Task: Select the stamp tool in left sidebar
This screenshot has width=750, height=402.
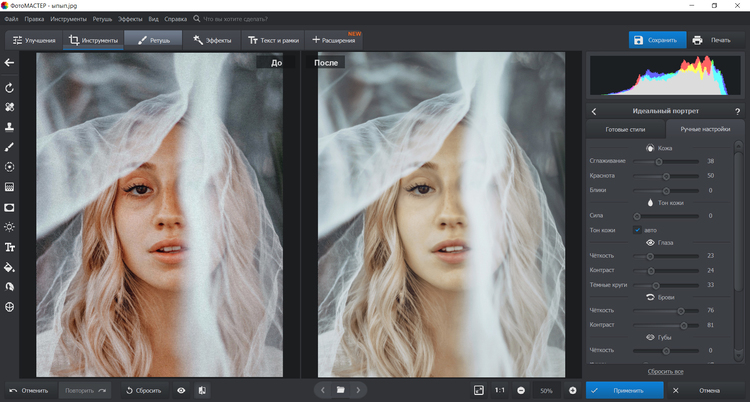Action: pyautogui.click(x=9, y=127)
